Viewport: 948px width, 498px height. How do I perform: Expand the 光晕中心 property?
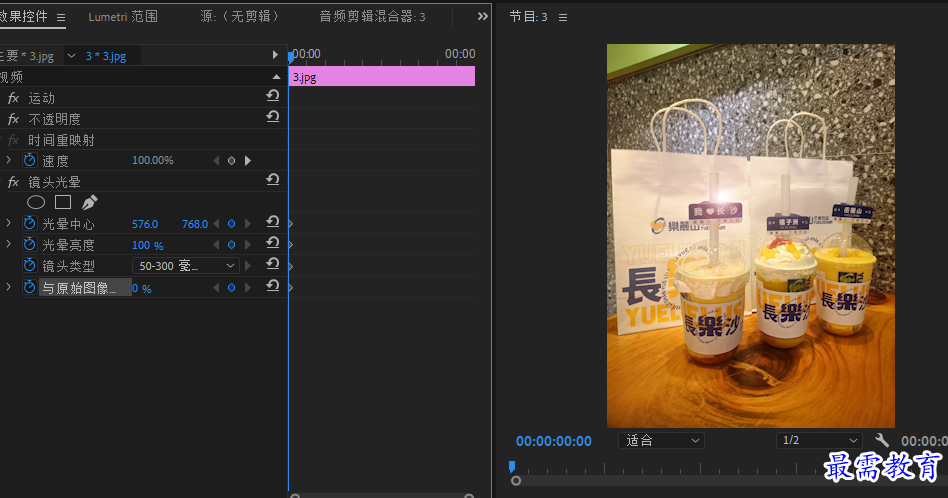[x=8, y=224]
